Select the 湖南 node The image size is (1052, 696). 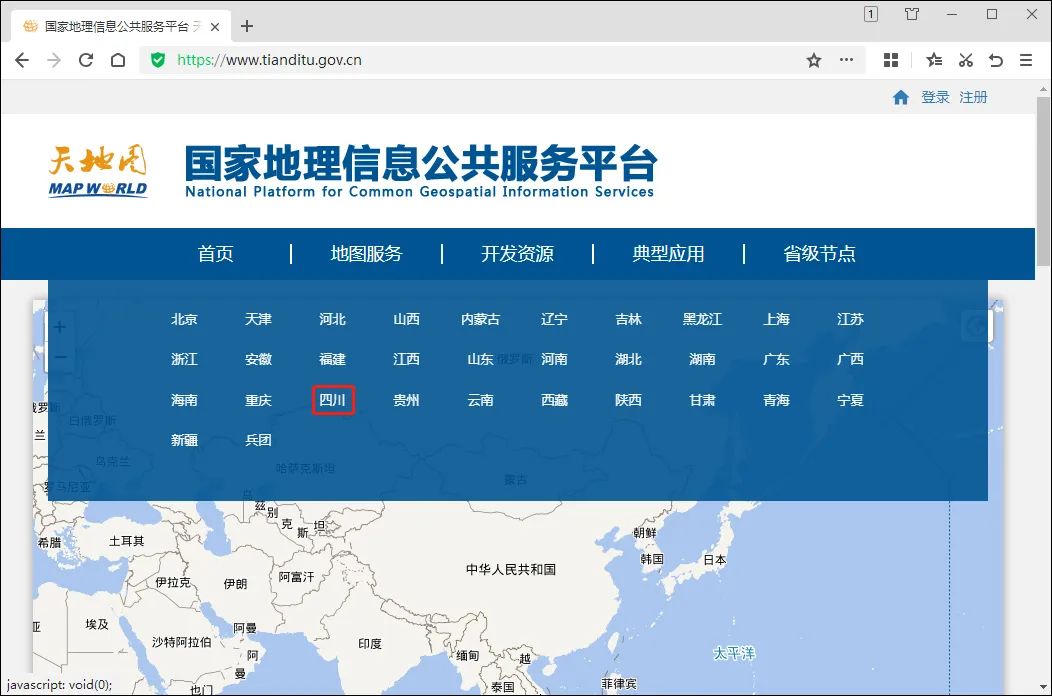click(x=702, y=360)
